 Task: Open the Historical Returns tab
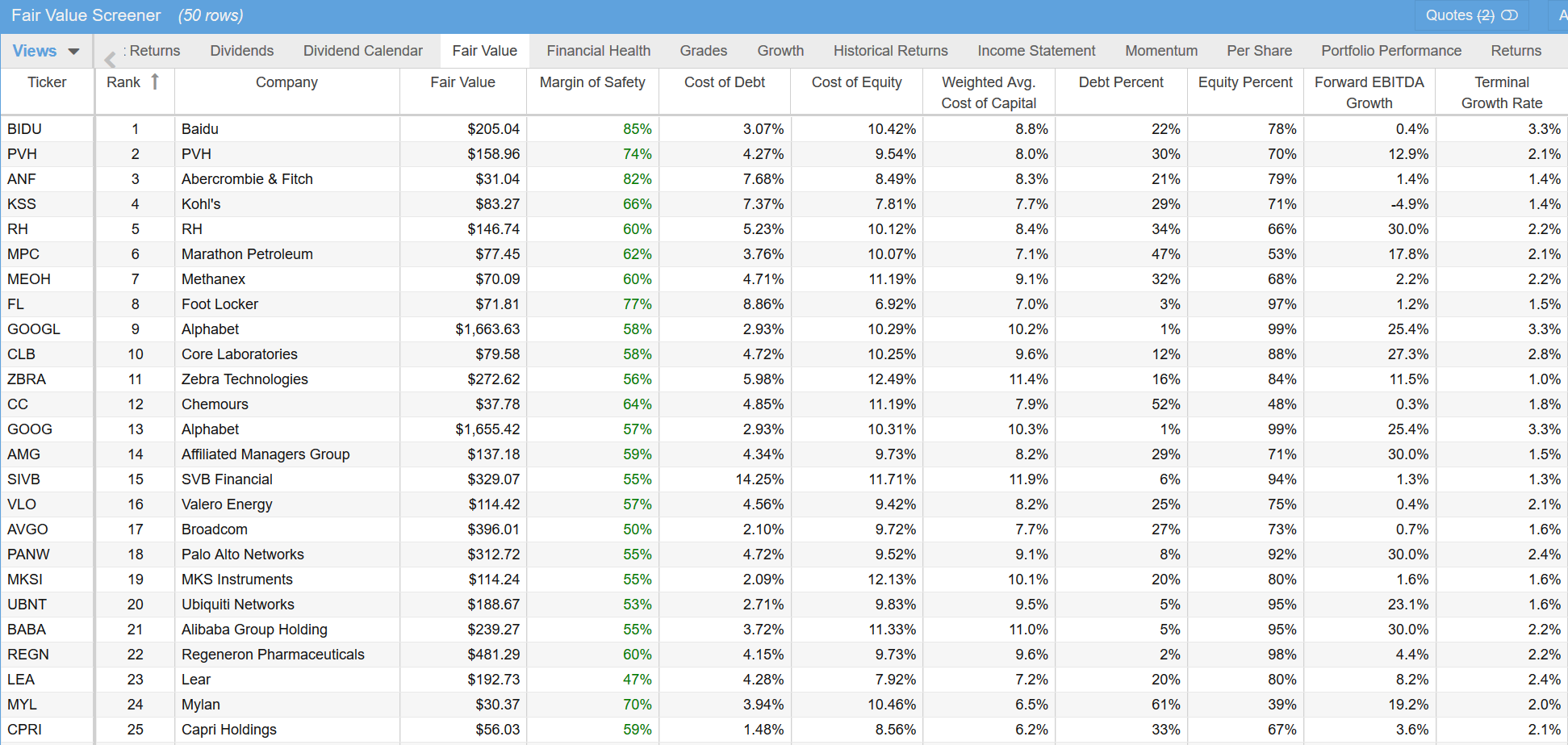(x=890, y=51)
